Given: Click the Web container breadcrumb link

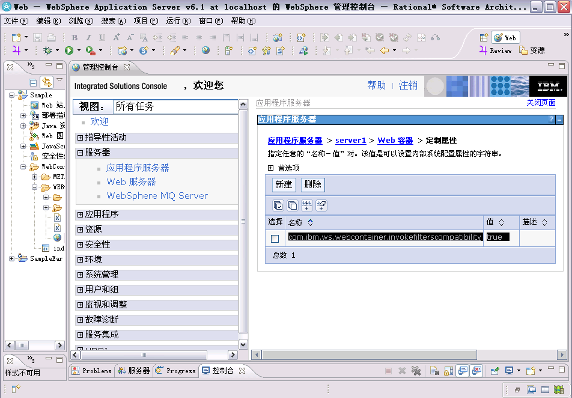Looking at the screenshot, I should pyautogui.click(x=395, y=140).
